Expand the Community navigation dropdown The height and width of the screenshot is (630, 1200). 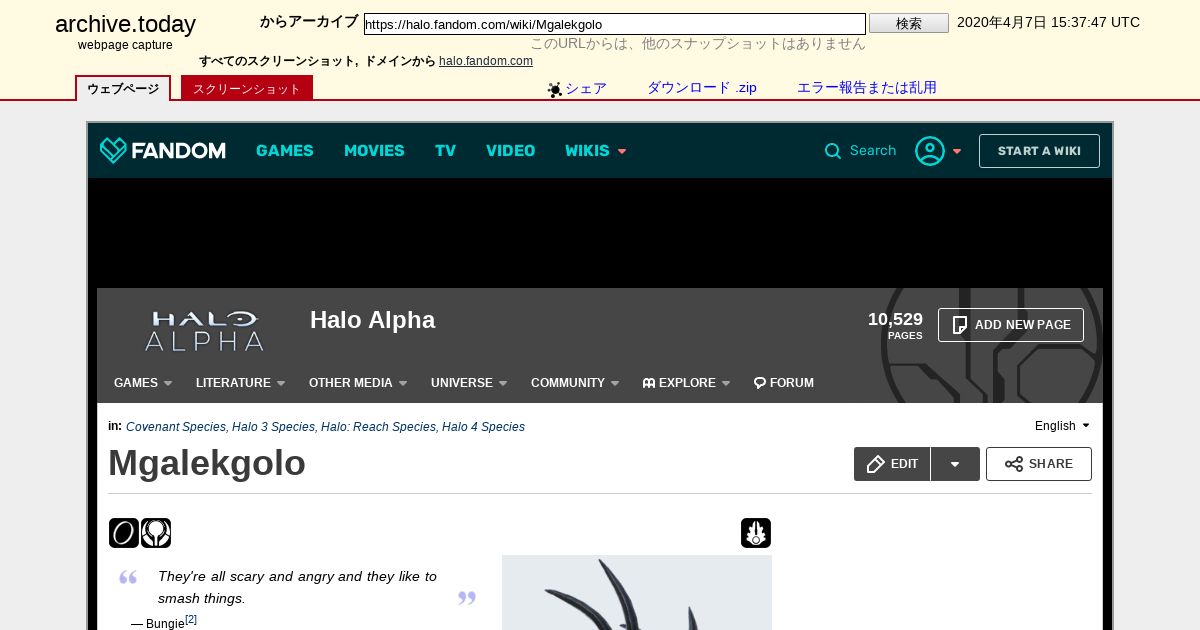(575, 383)
